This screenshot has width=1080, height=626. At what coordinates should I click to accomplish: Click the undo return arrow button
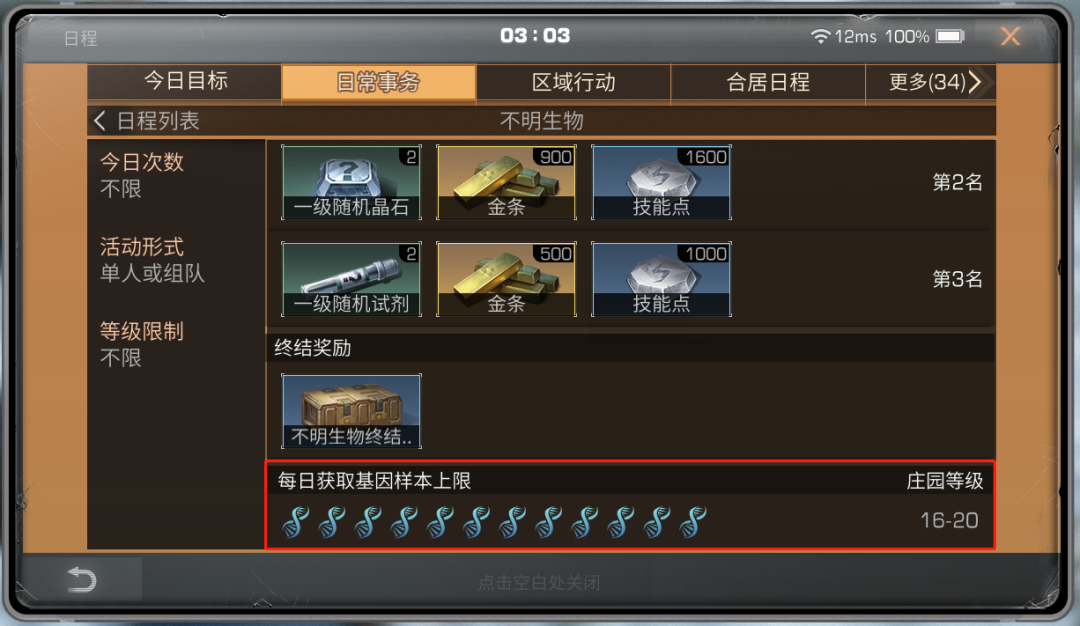(x=81, y=580)
